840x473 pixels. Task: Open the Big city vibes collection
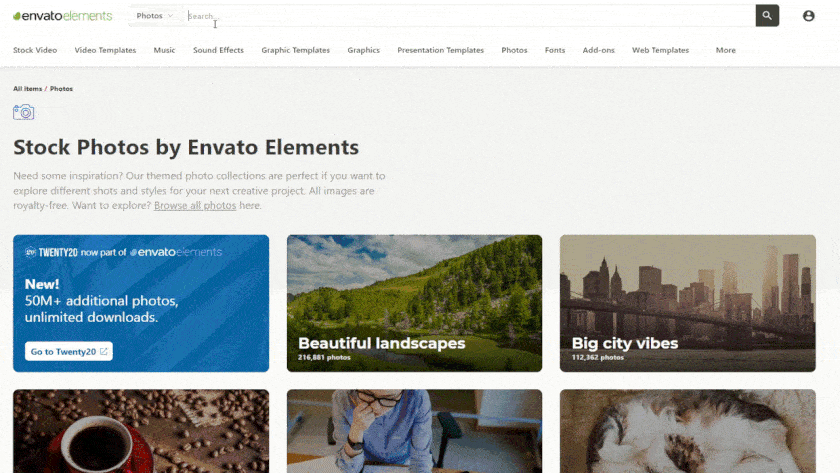(687, 303)
